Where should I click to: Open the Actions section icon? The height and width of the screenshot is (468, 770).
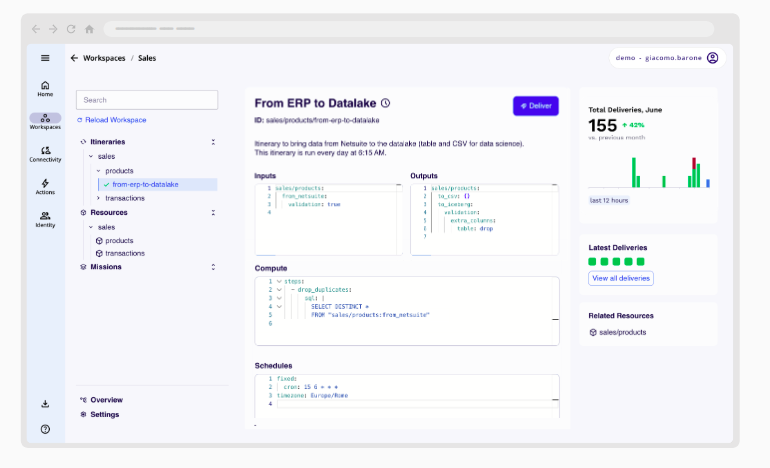pyautogui.click(x=45, y=185)
